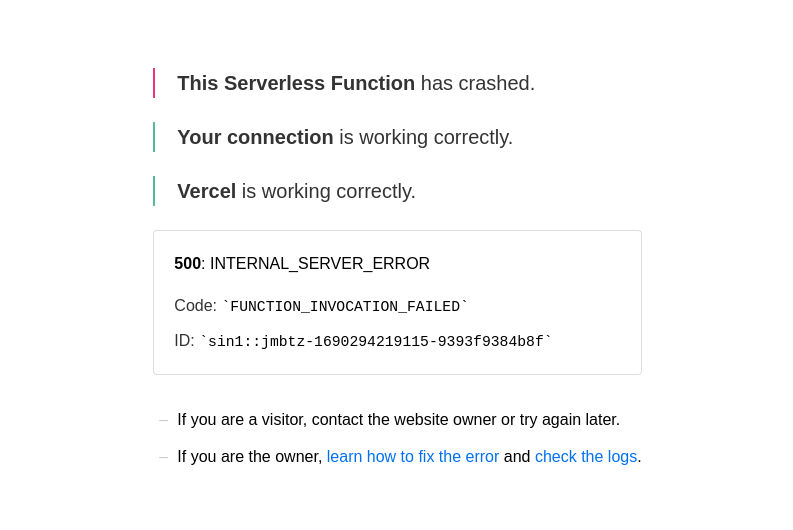
Task: Click the word 'and' between the links
Action: pos(517,456)
